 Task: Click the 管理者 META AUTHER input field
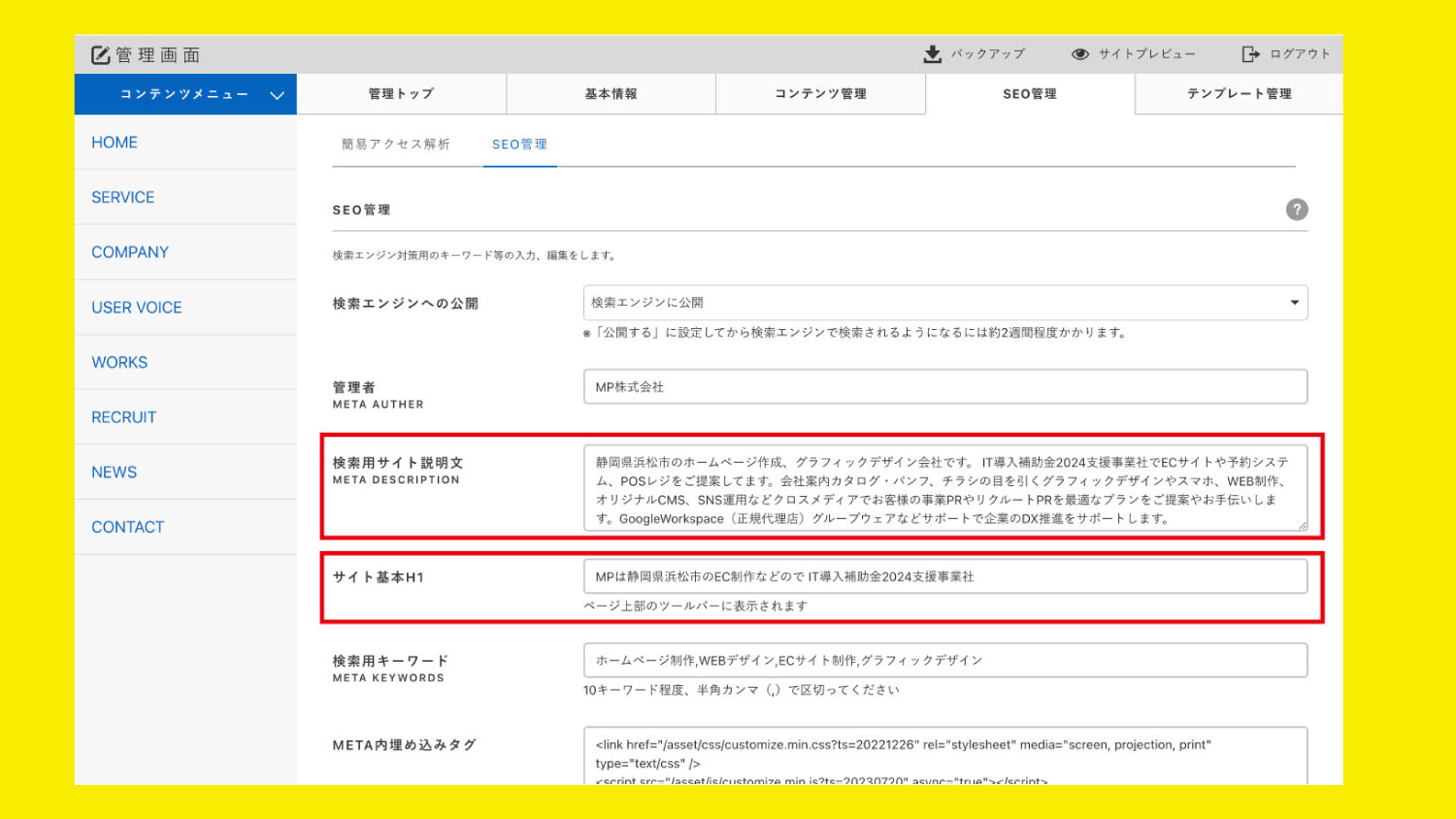[x=944, y=387]
